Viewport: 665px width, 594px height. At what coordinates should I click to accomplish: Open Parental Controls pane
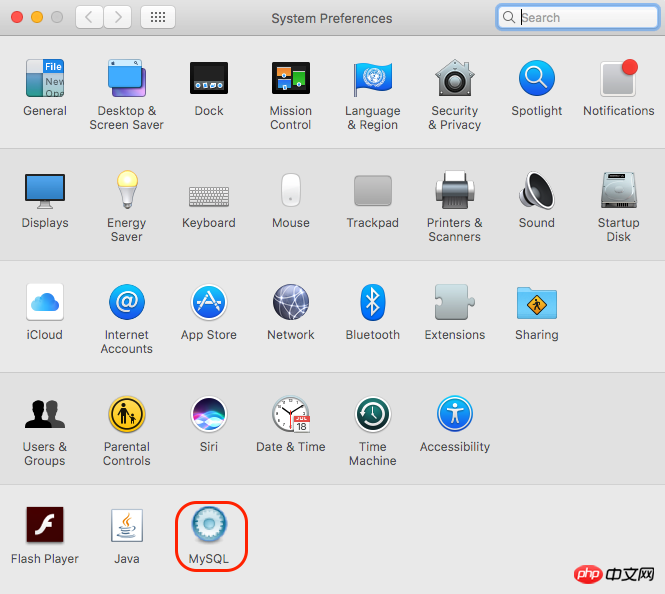127,414
